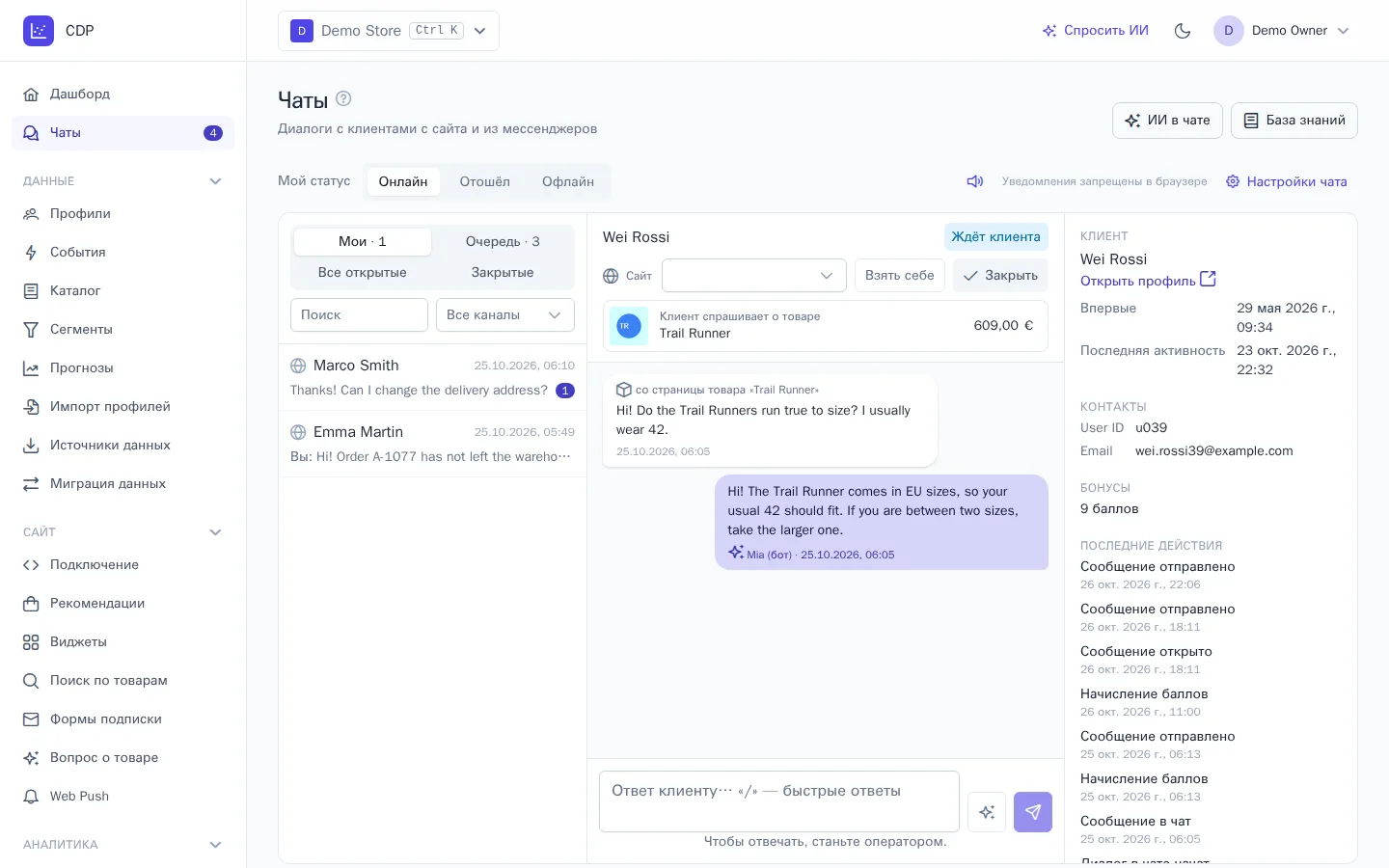Viewport: 1389px width, 868px height.
Task: Click the help question mark next to Чаты
Action: (343, 98)
